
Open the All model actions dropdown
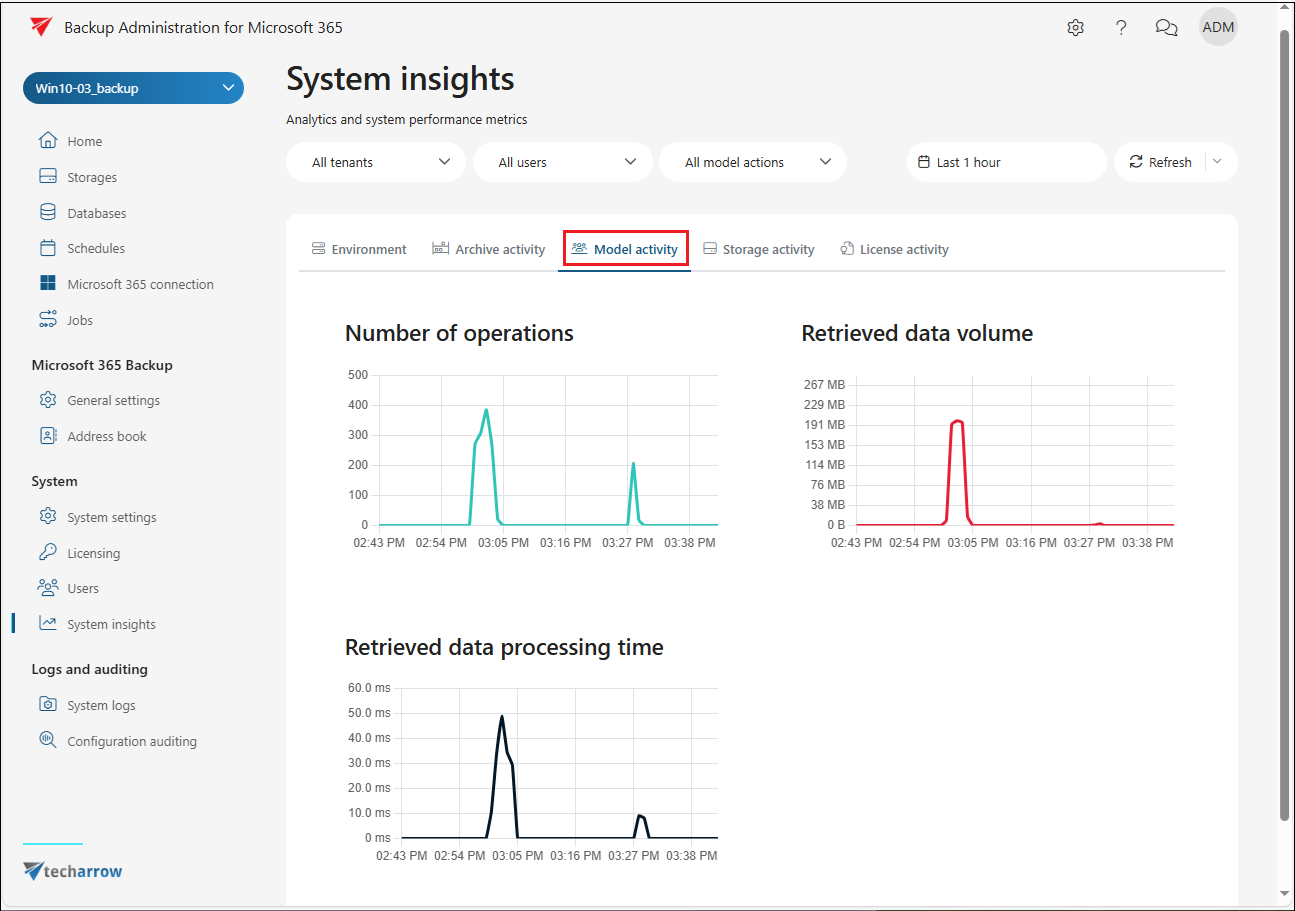[752, 162]
